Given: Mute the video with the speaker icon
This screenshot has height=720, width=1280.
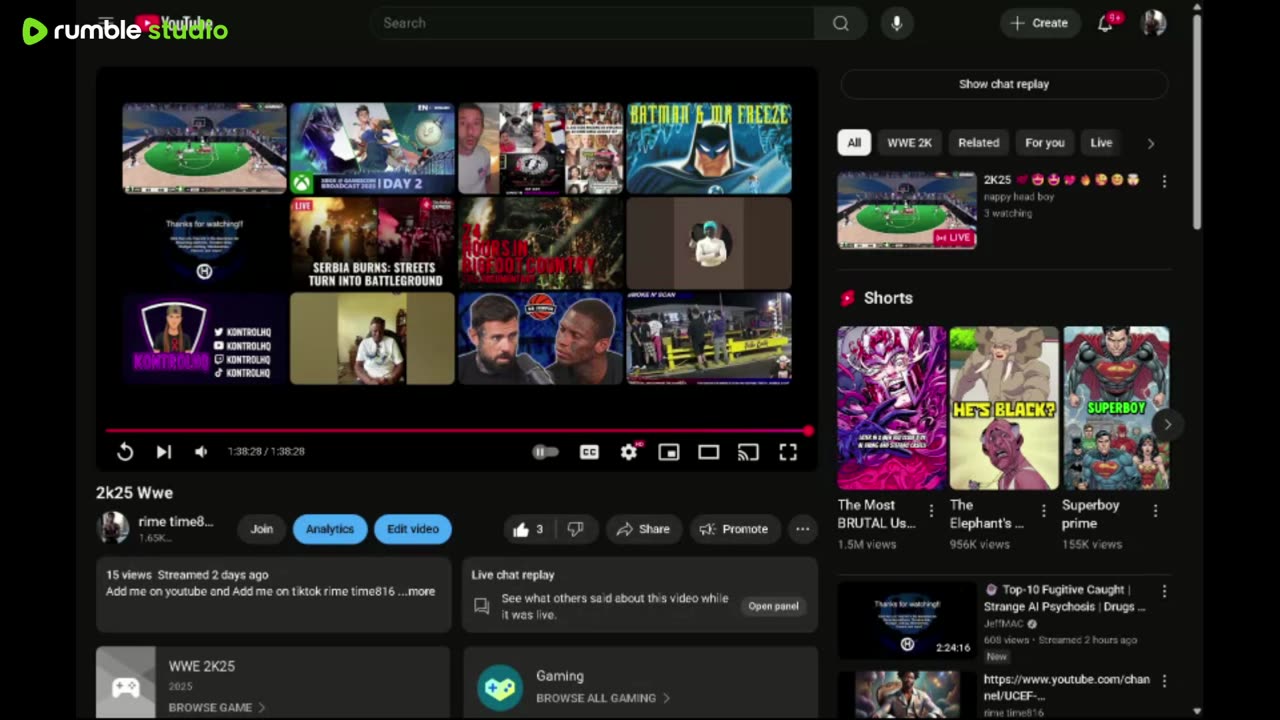Looking at the screenshot, I should [201, 452].
